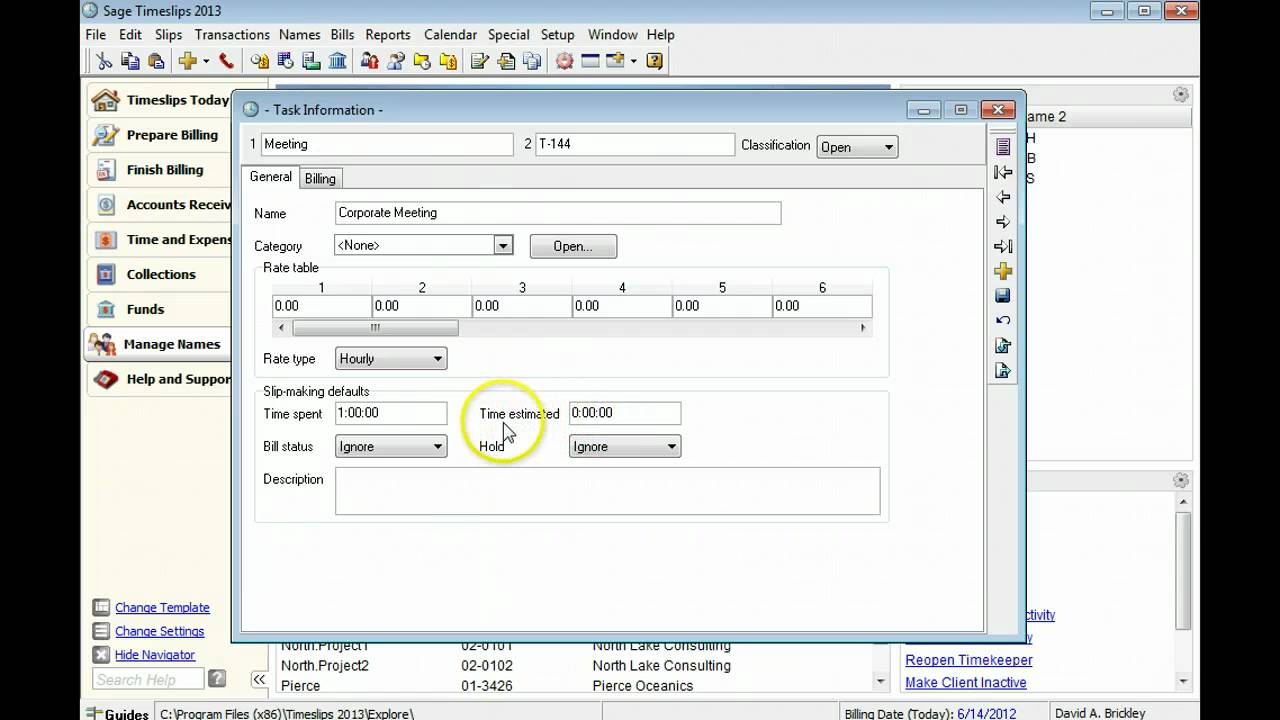Click the calendar with clock toolbar icon
The image size is (1280, 720).
pos(285,61)
